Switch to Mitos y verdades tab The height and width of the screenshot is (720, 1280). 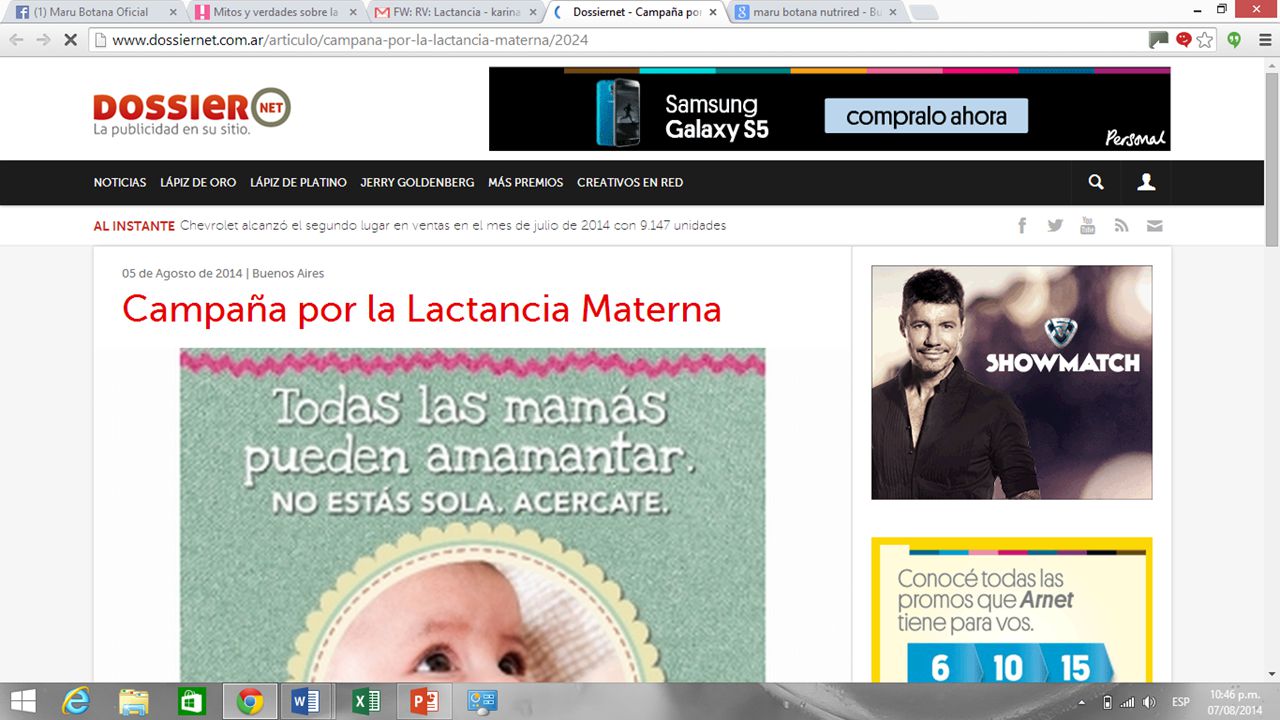pos(275,12)
